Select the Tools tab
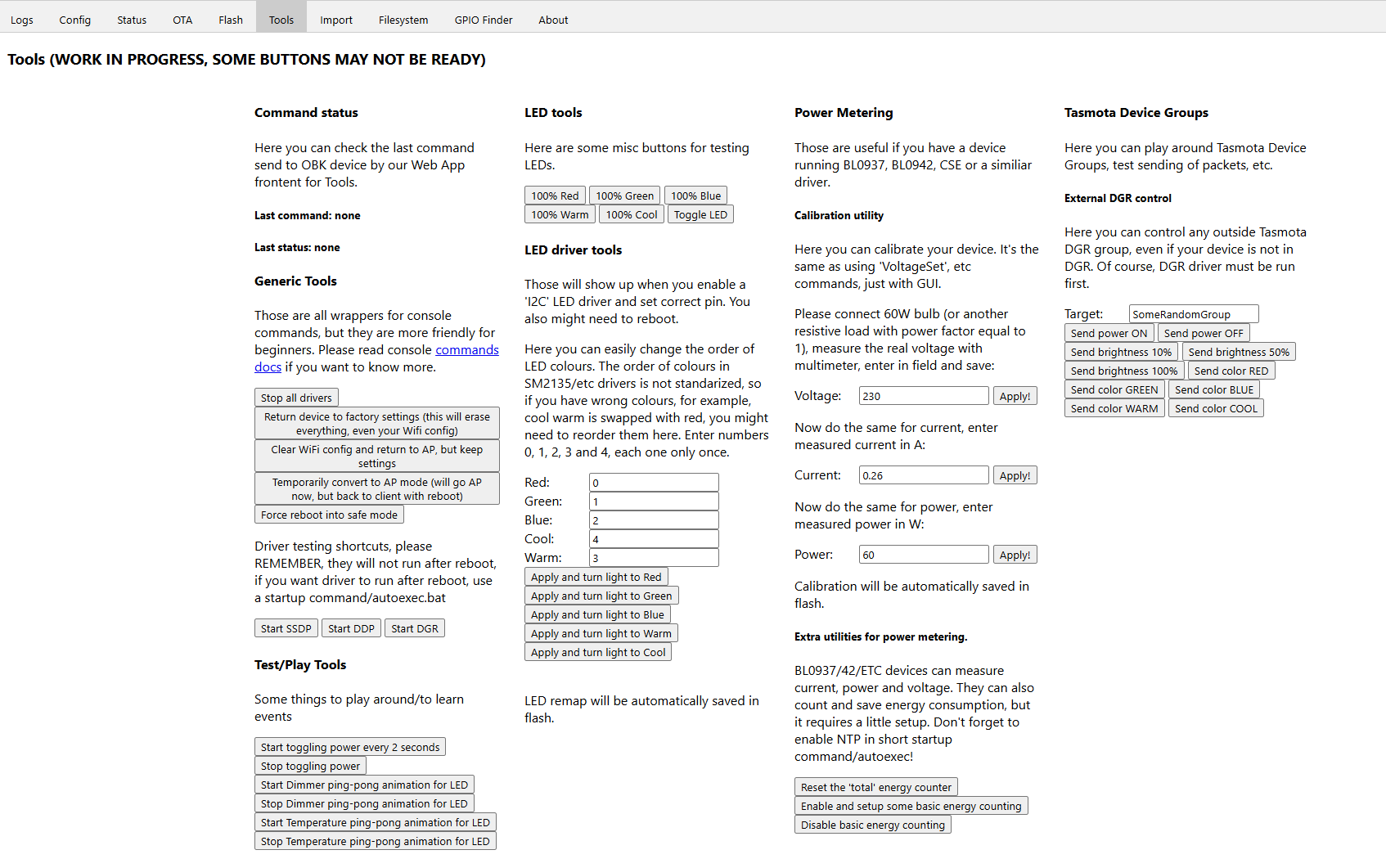 281,20
